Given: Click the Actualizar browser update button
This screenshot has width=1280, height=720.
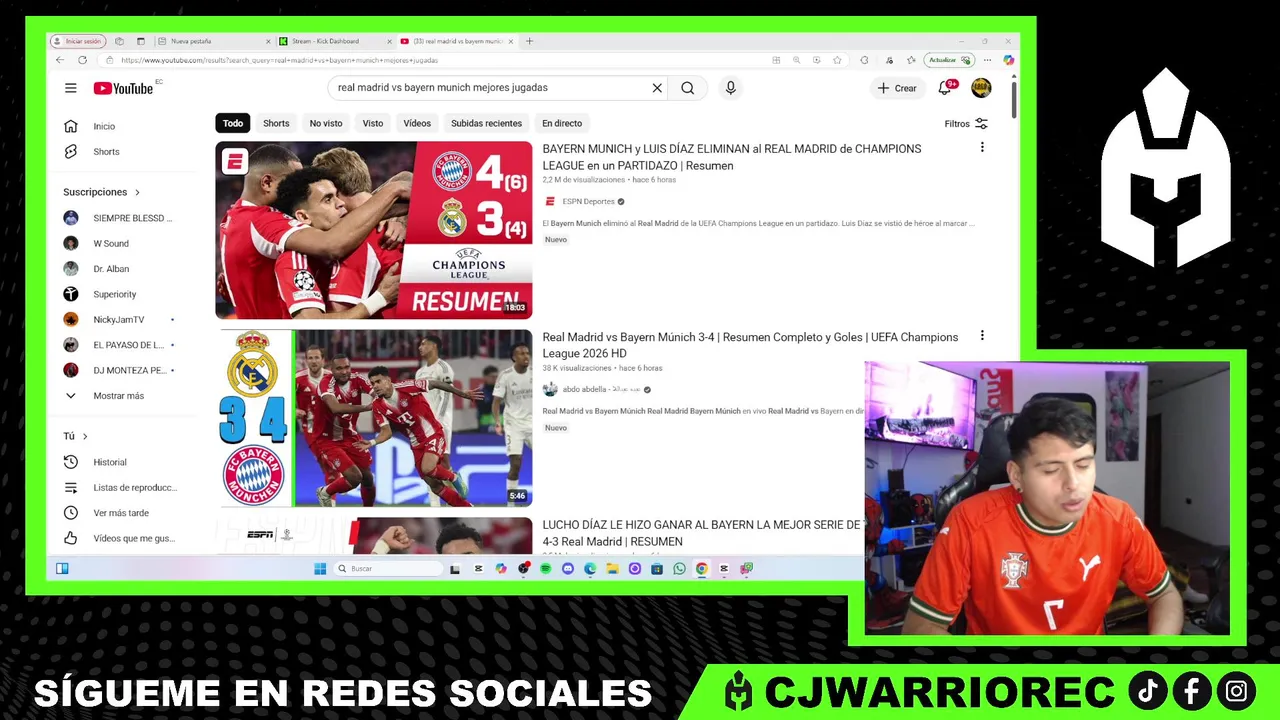Looking at the screenshot, I should point(949,60).
